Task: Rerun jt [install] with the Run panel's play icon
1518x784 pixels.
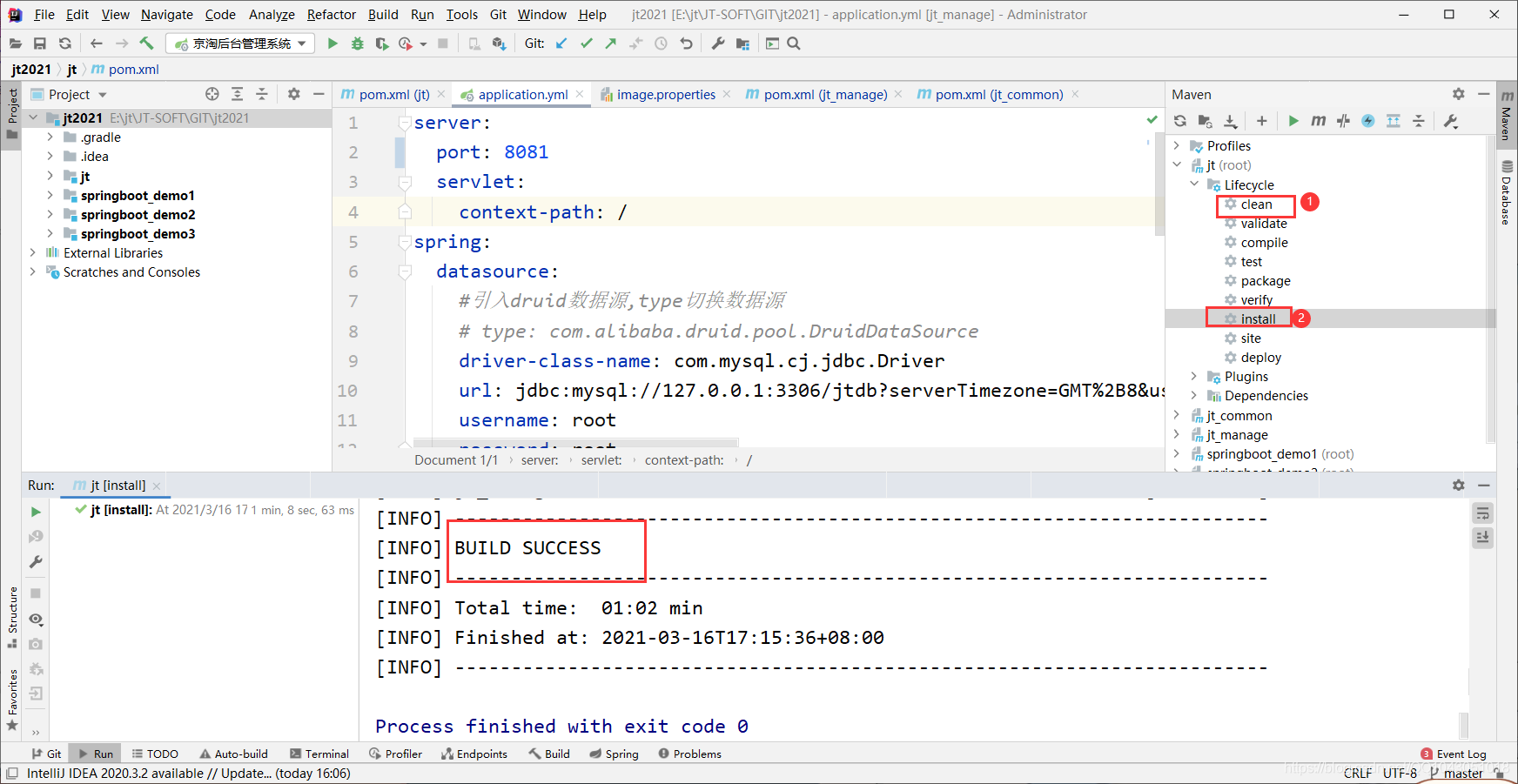Action: [x=36, y=512]
